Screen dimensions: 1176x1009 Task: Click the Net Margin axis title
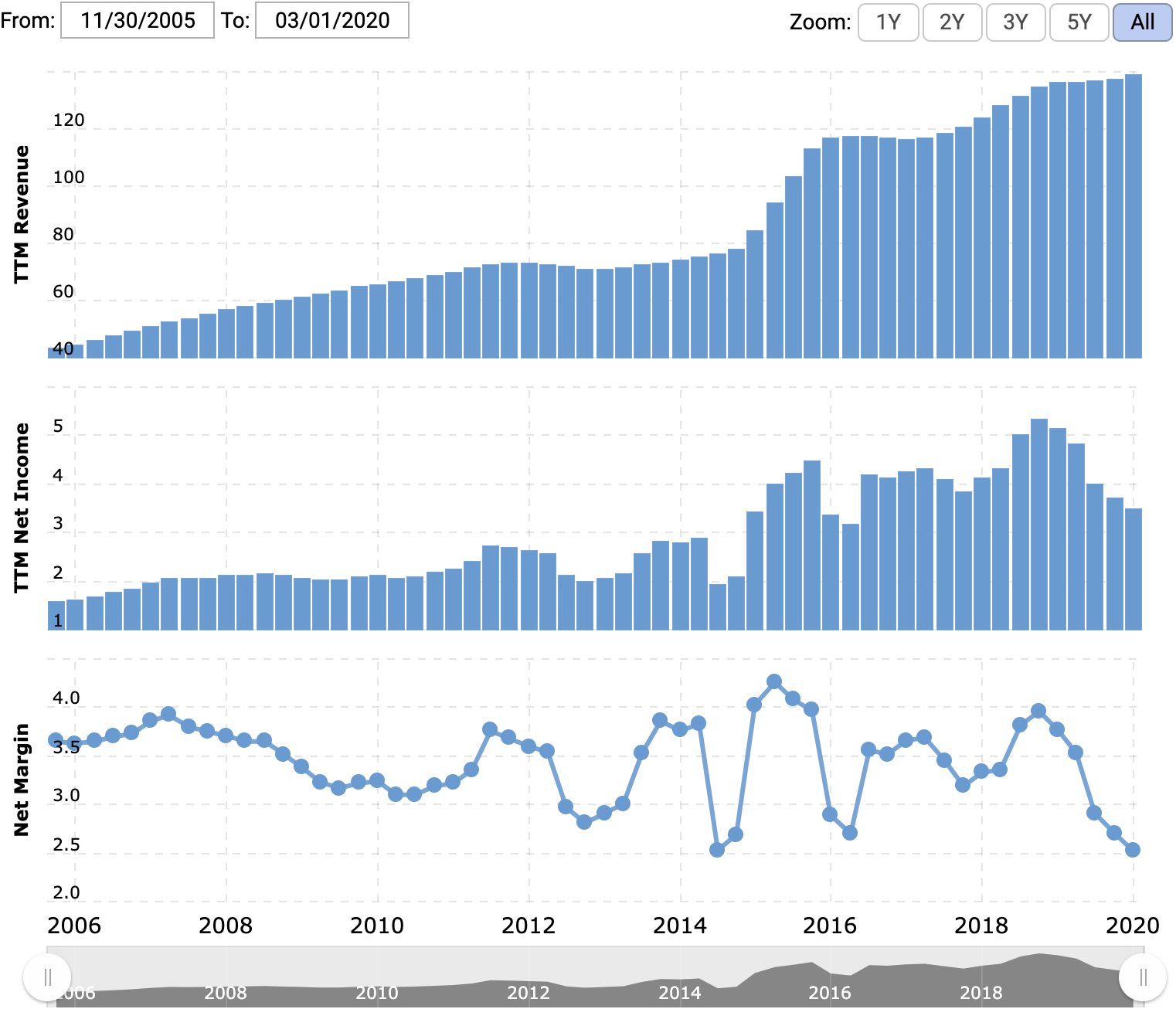point(22,780)
